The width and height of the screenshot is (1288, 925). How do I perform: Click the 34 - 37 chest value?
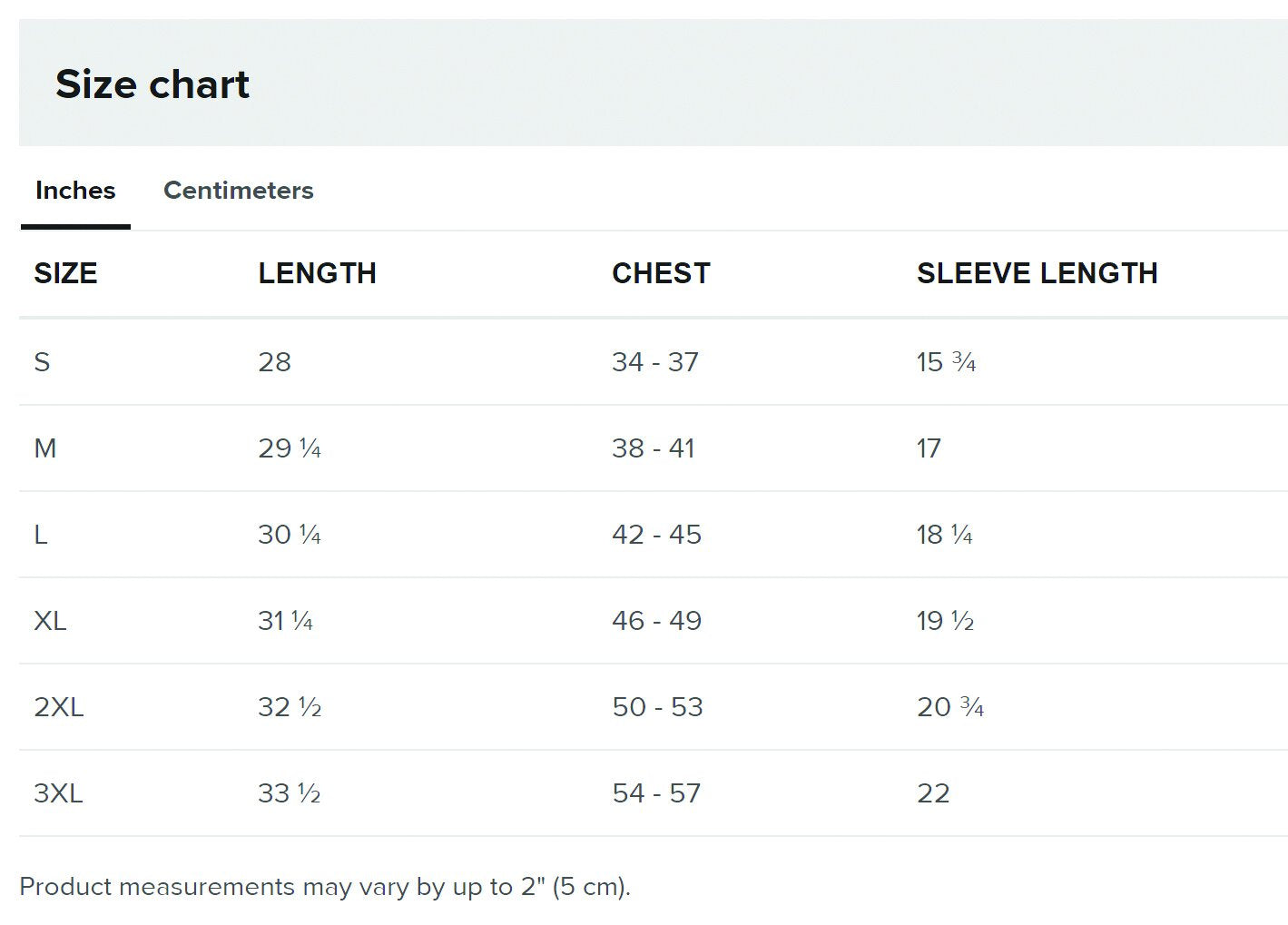[655, 362]
